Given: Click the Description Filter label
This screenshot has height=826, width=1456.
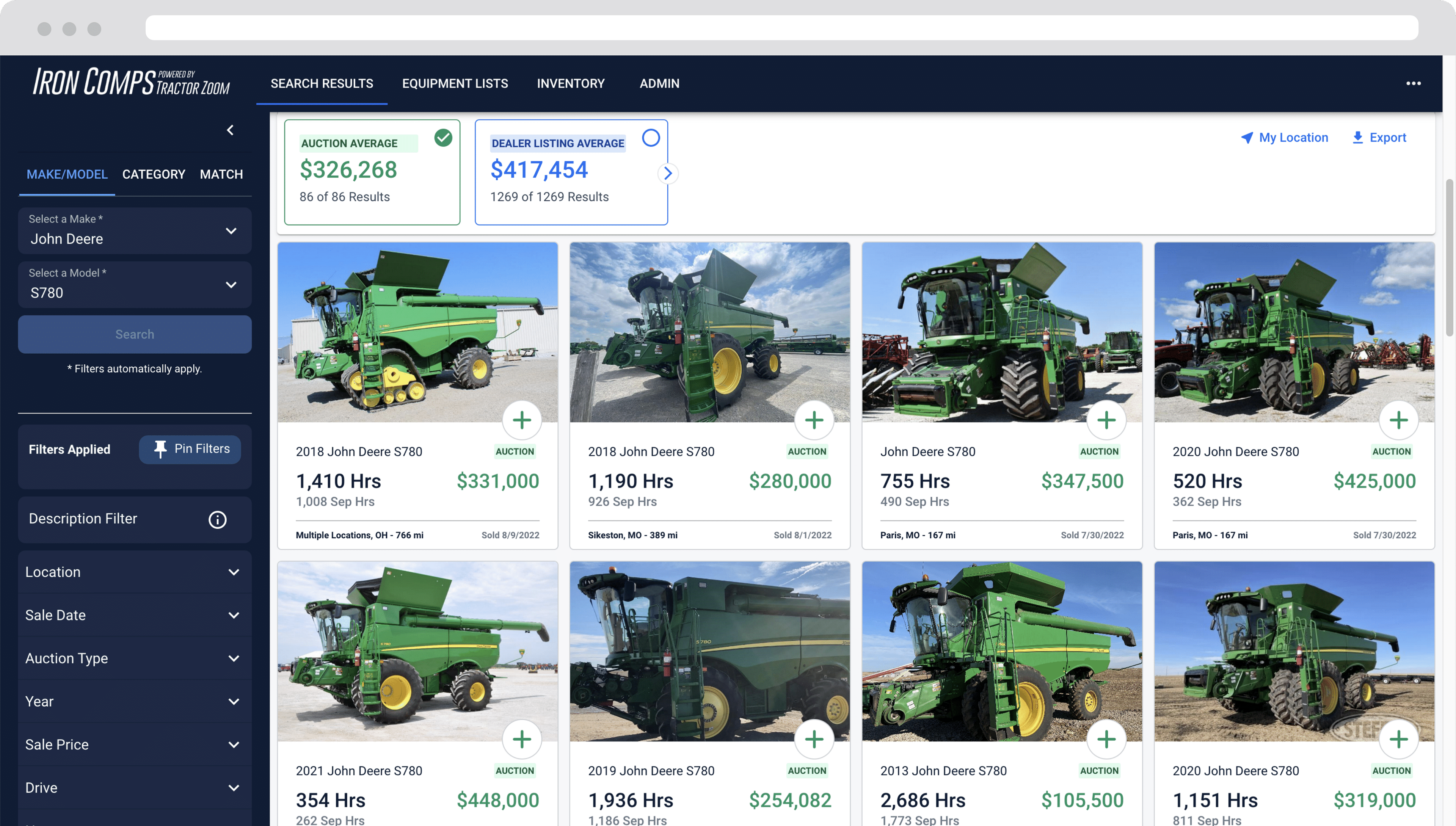Looking at the screenshot, I should [83, 519].
